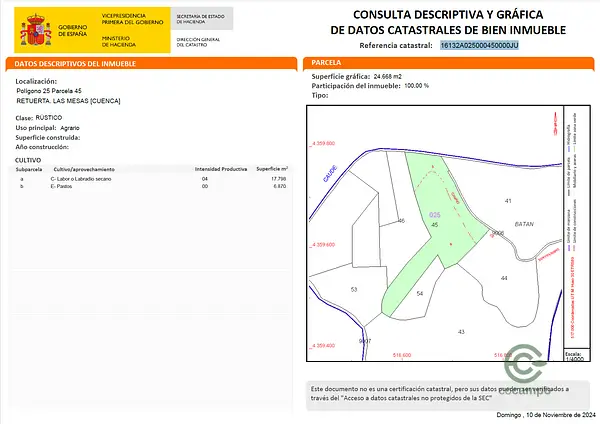600x424 pixels.
Task: Click parcel number 54 on map
Action: pyautogui.click(x=420, y=294)
